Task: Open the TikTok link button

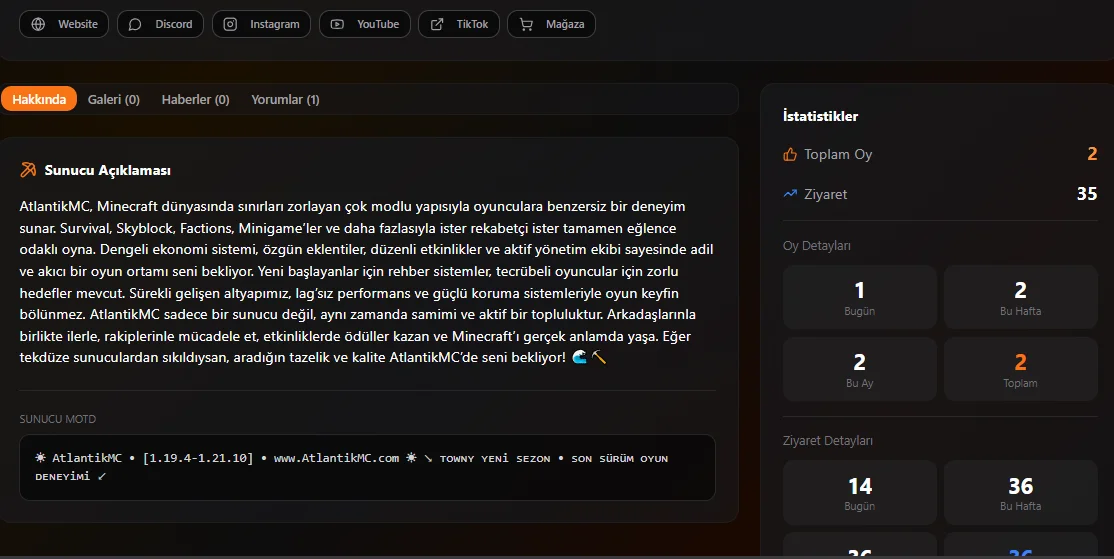Action: click(459, 24)
